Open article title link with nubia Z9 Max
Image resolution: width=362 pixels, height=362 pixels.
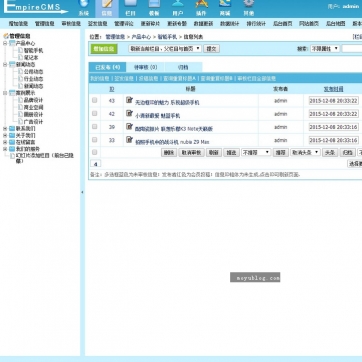(x=172, y=142)
